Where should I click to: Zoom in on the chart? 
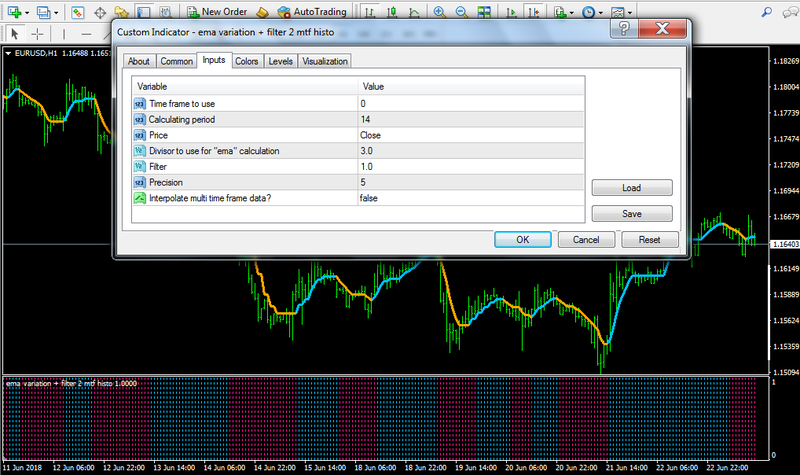tap(438, 13)
